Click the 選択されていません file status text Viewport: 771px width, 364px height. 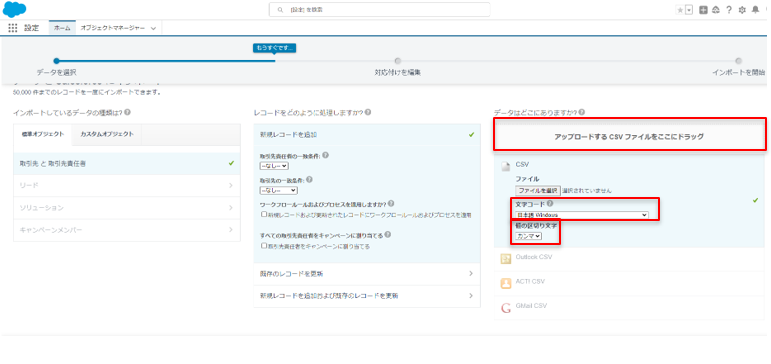click(587, 190)
